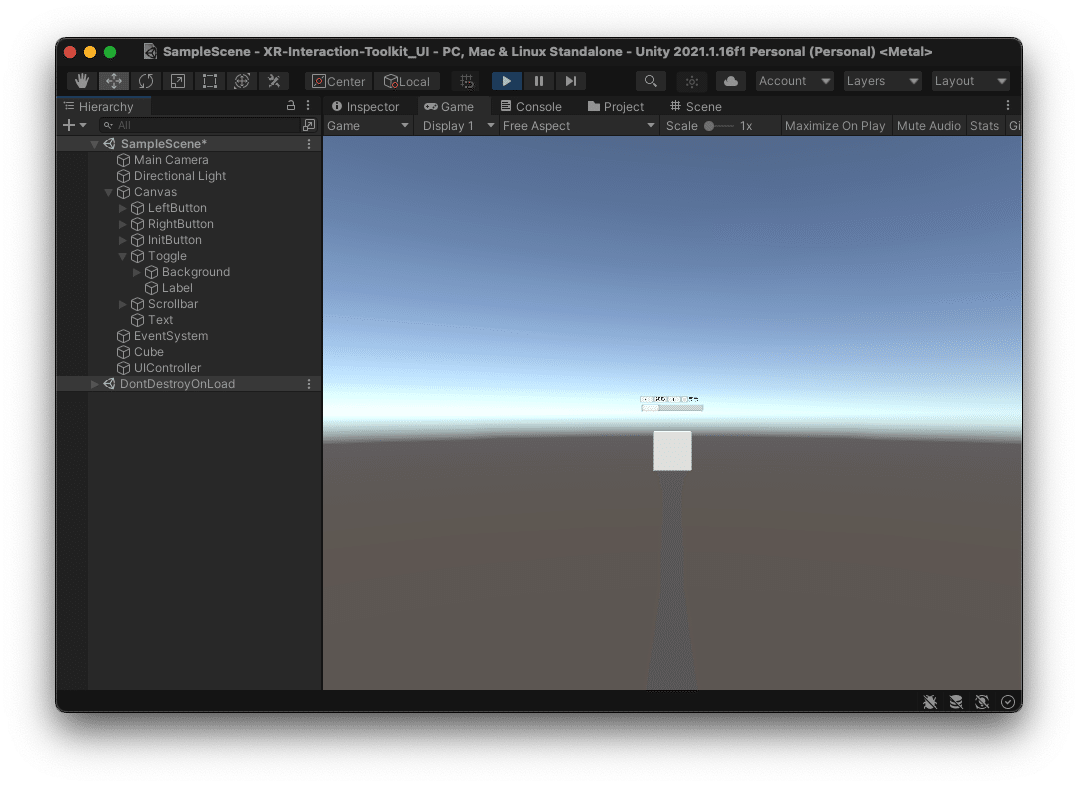Viewport: 1078px width, 786px height.
Task: Expand DontDestroyOnLoad scene
Action: click(x=94, y=384)
